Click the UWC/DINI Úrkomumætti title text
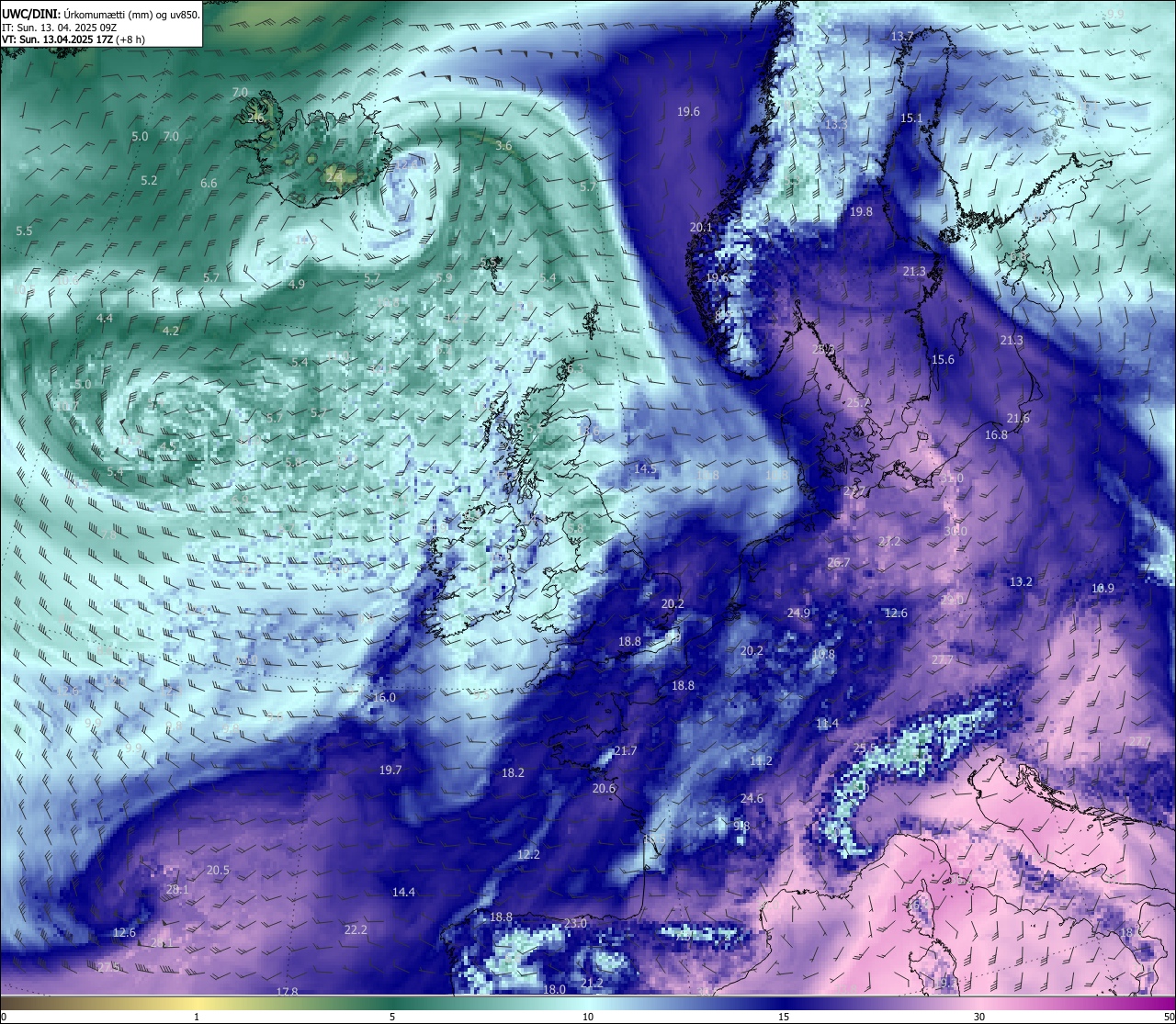 point(100,14)
